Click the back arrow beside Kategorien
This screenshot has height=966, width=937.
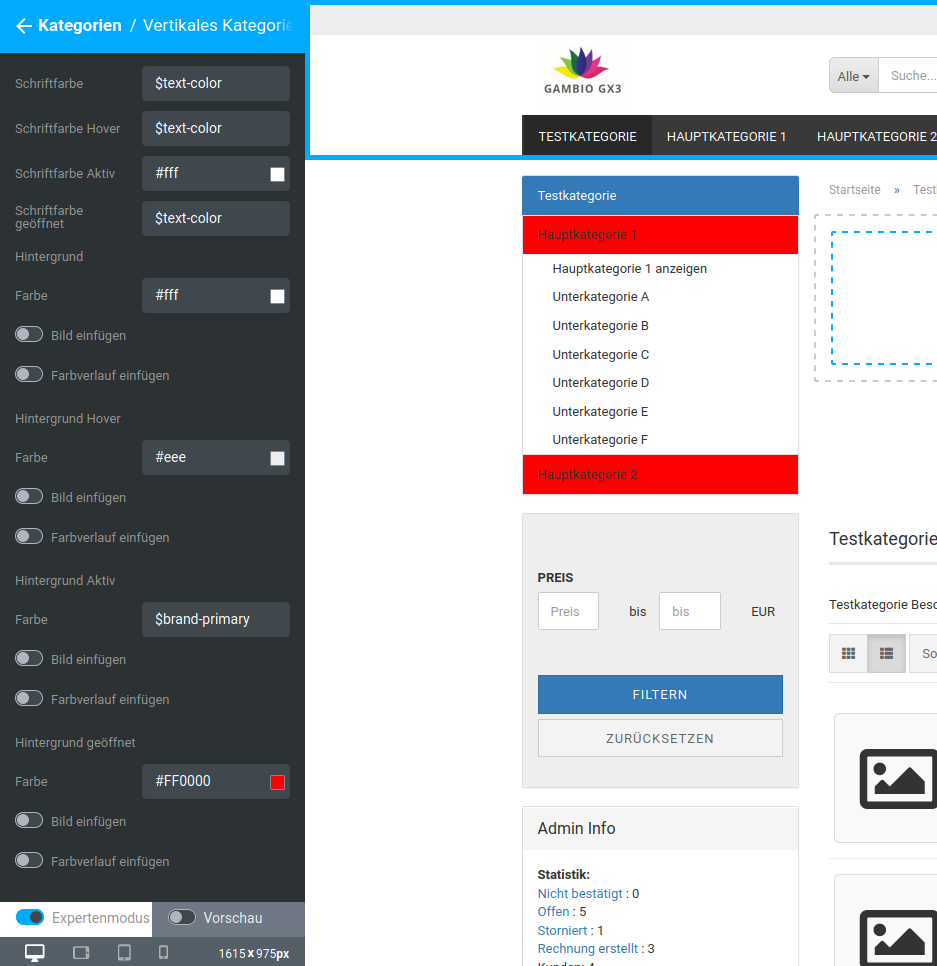click(x=24, y=26)
